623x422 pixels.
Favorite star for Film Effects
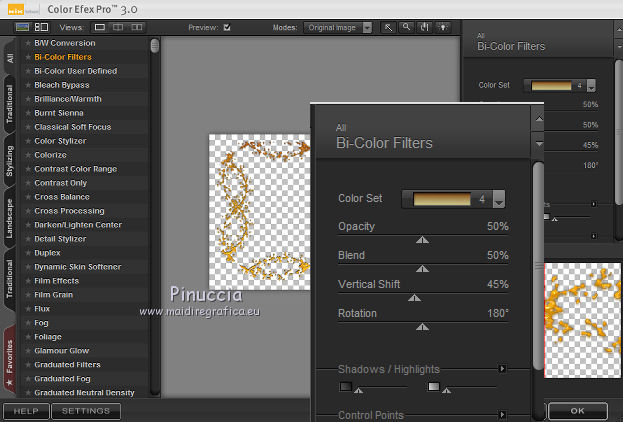(28, 281)
